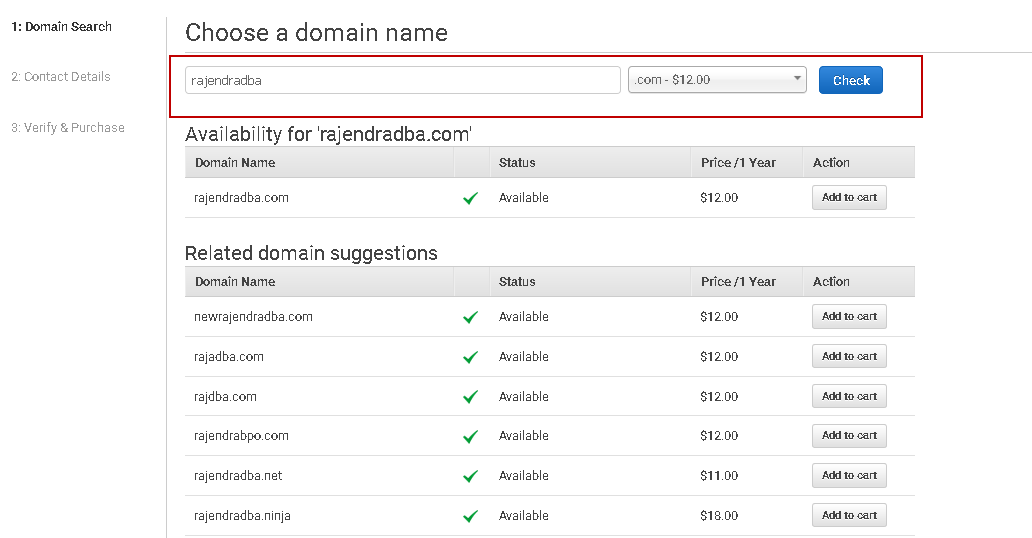Click the checkmark icon for rajendrabpo.com

tap(470, 436)
